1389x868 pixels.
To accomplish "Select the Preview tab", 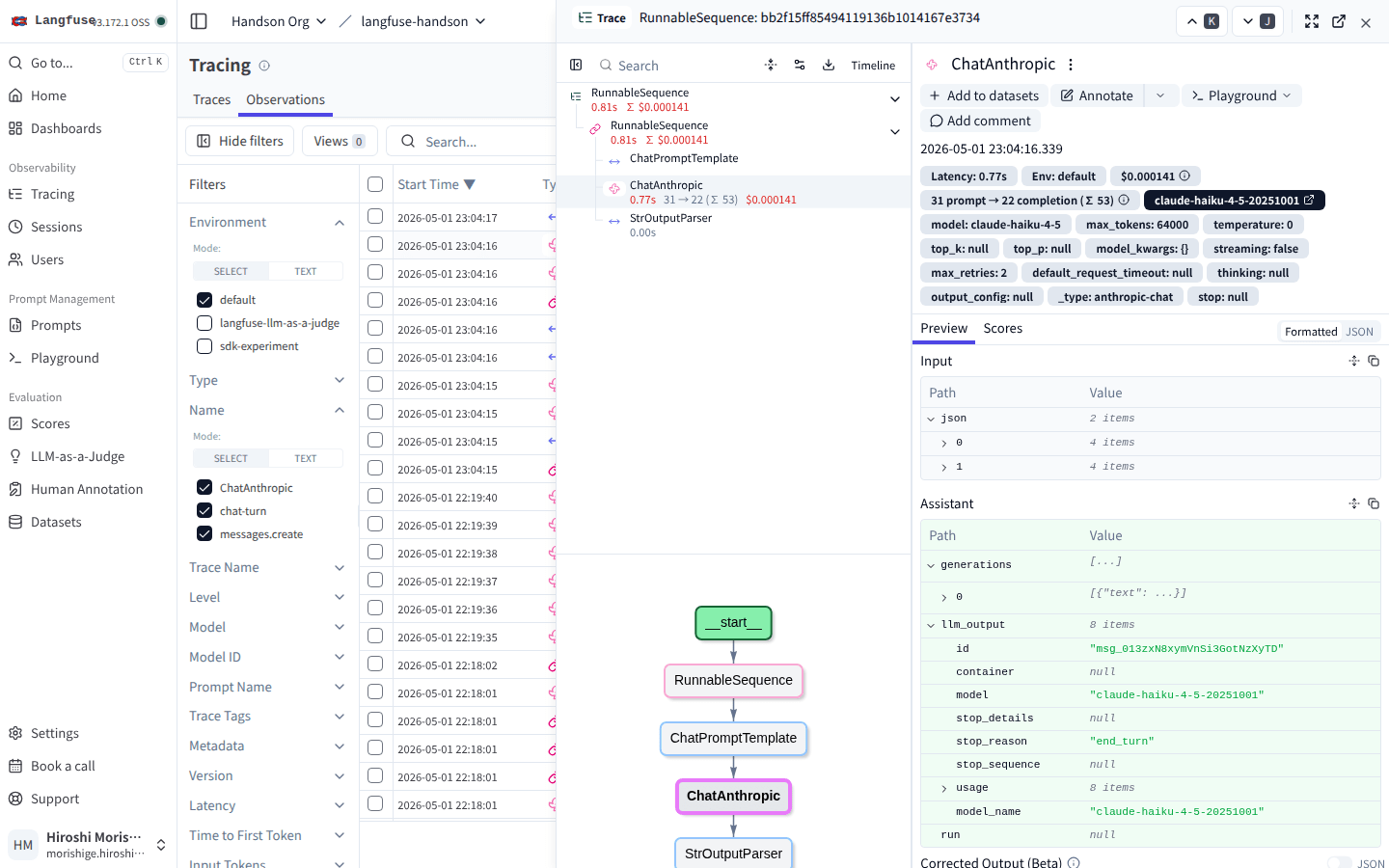I will point(943,328).
